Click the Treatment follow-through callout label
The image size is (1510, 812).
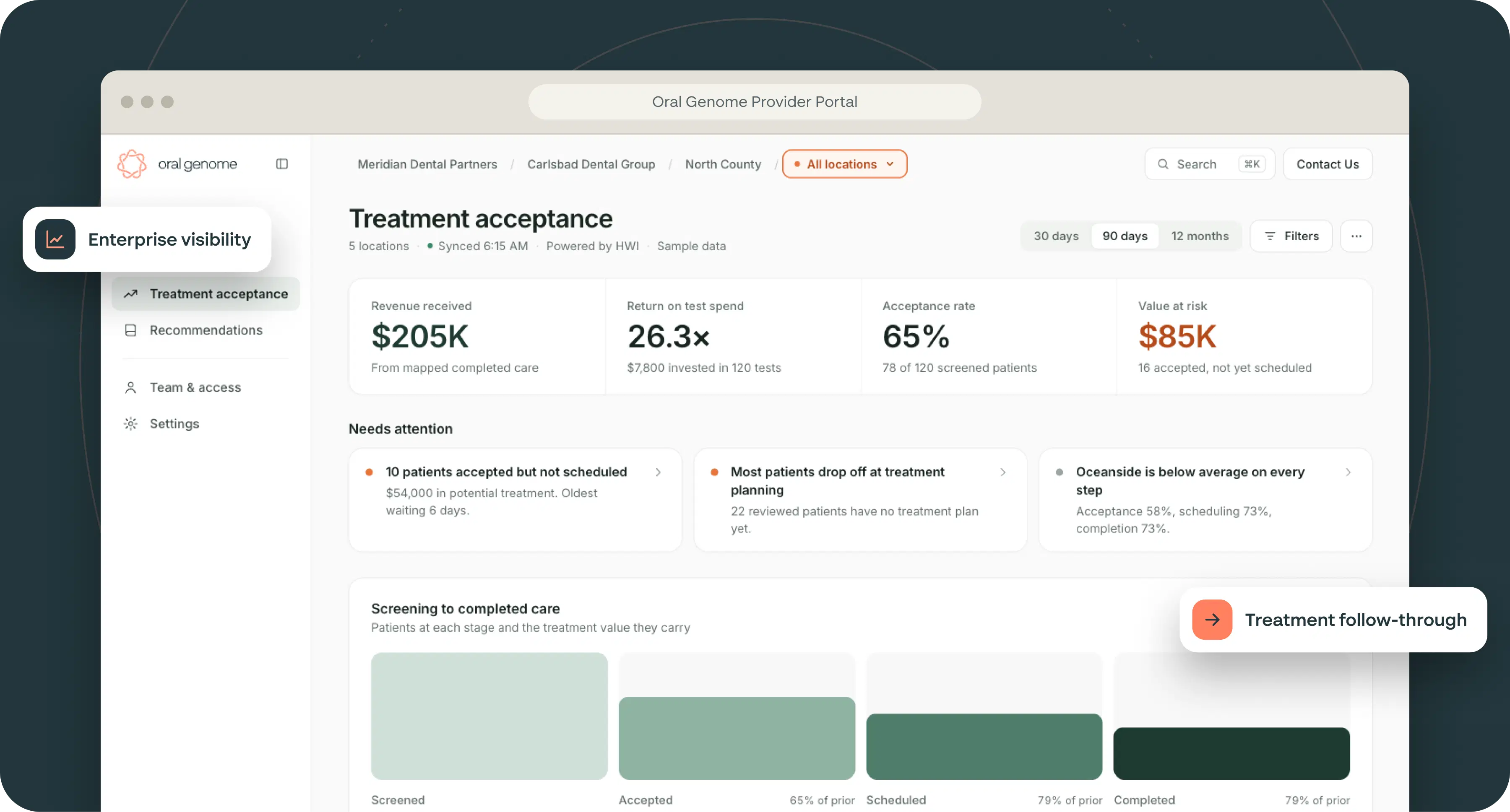coord(1355,620)
